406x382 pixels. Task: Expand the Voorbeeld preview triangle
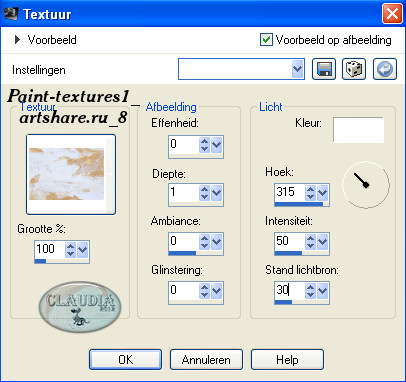coord(17,40)
